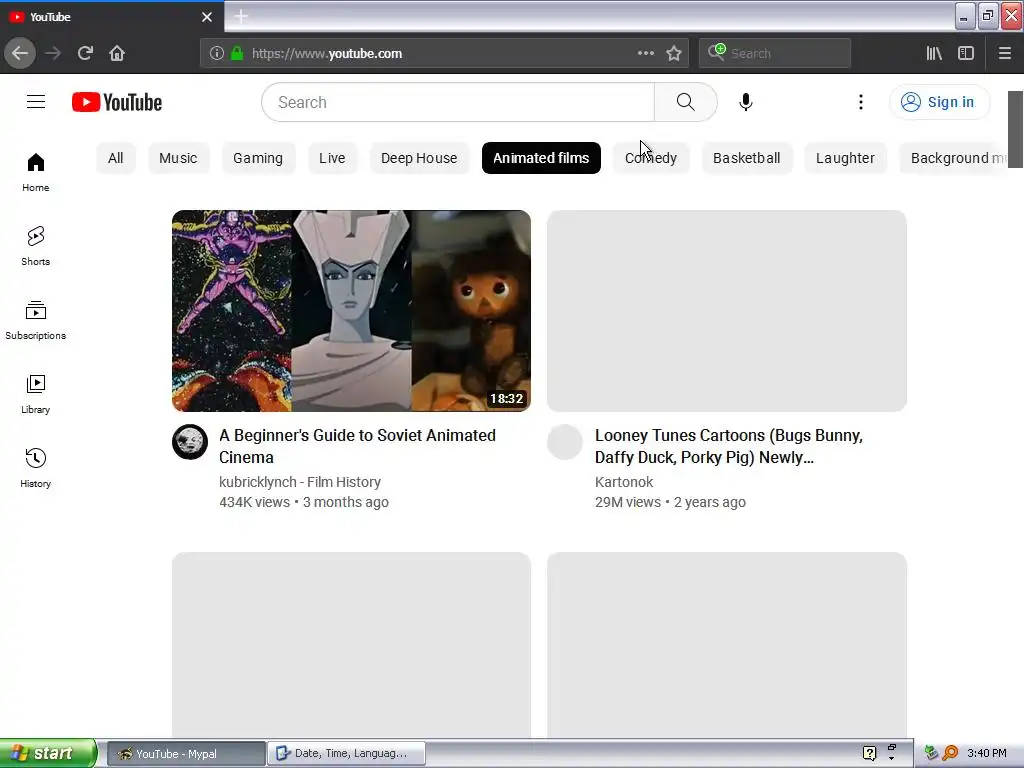The image size is (1024, 768).
Task: Click the YouTube logo
Action: (117, 103)
